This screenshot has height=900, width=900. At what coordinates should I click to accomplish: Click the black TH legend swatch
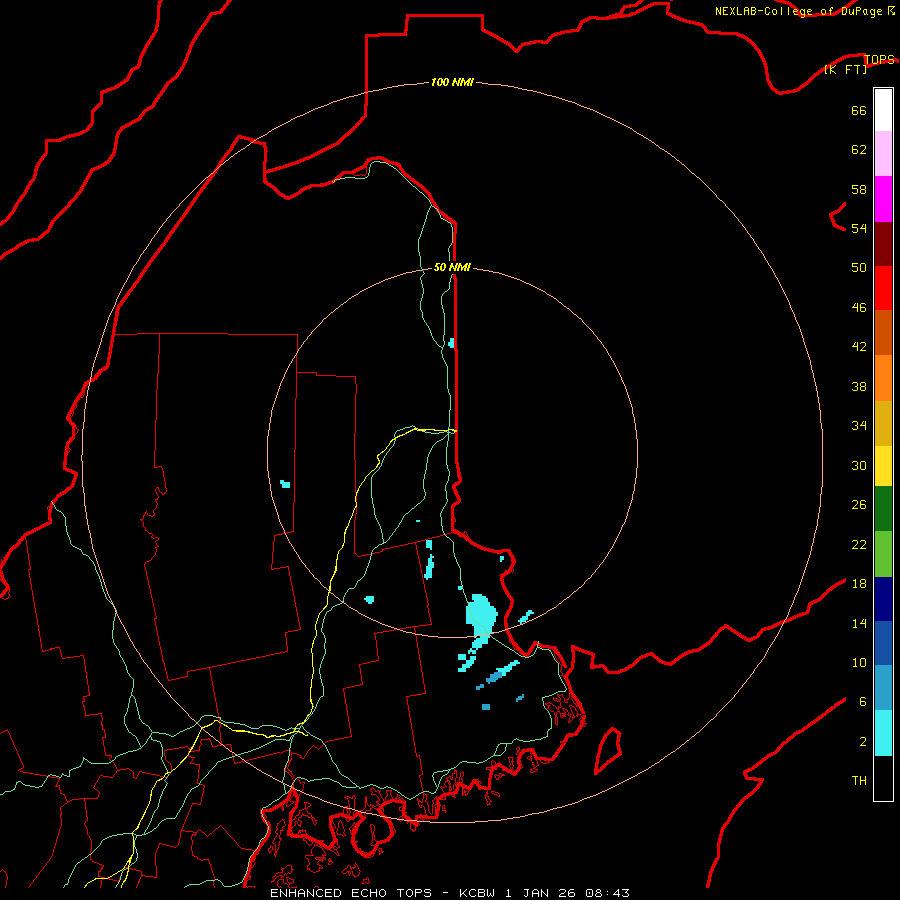(883, 778)
